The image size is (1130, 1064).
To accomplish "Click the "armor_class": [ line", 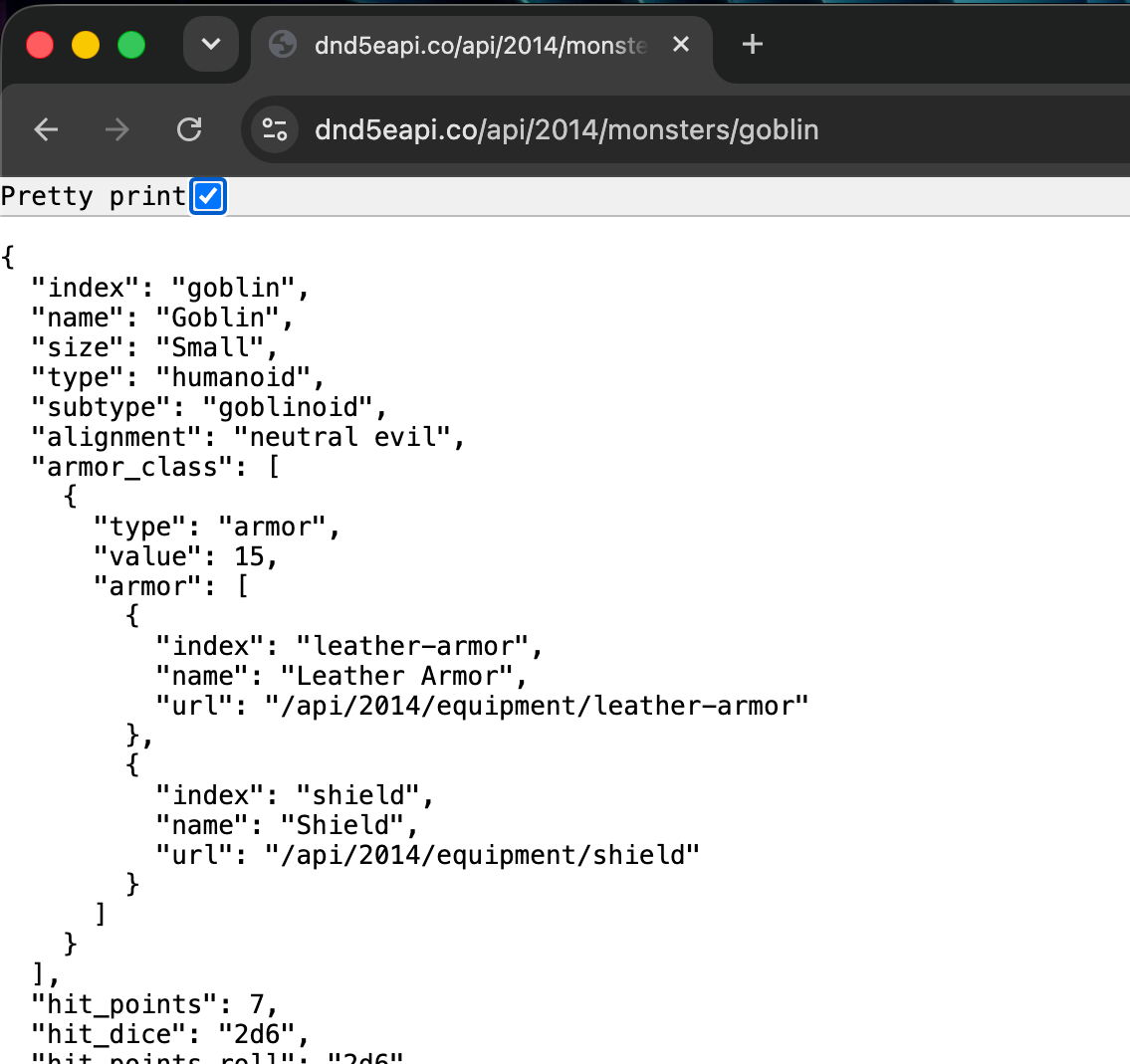I will pos(155,468).
